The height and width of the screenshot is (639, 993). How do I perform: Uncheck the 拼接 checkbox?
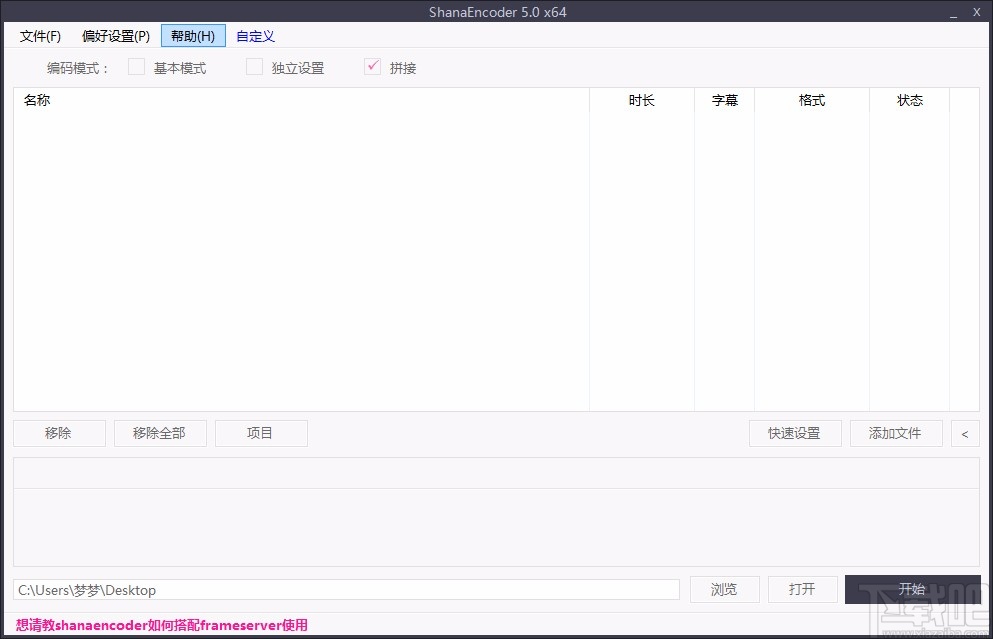click(x=372, y=66)
